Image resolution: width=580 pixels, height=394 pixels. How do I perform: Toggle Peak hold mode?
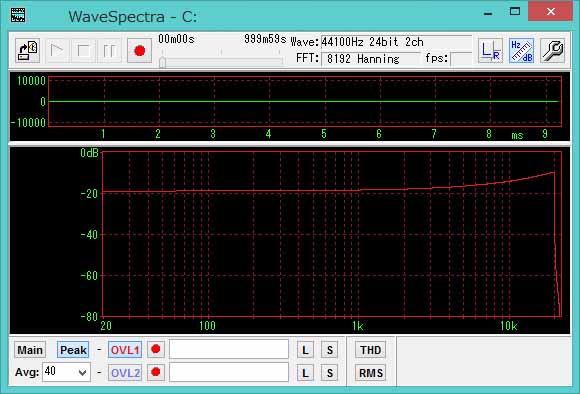[x=73, y=350]
